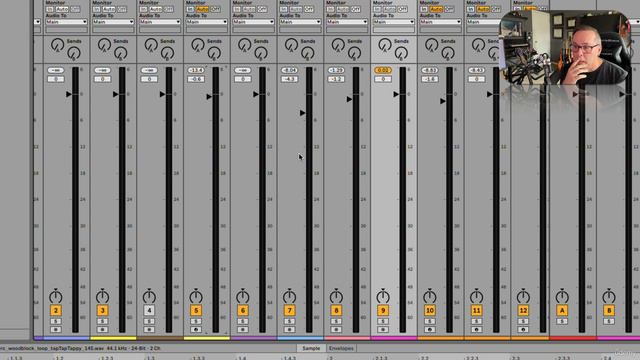This screenshot has height=360, width=640.
Task: Switch to the Sample tab
Action: click(311, 348)
